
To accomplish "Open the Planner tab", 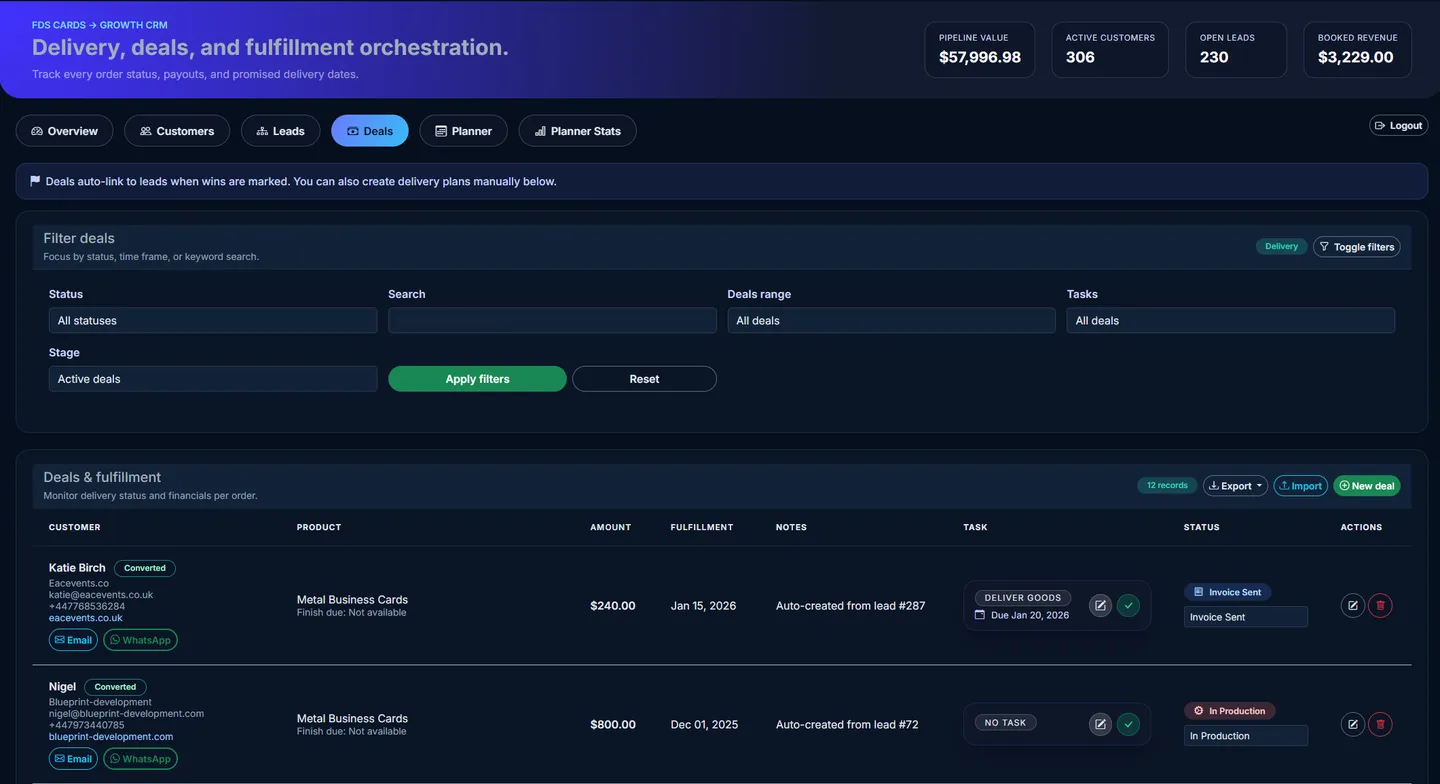I will pyautogui.click(x=464, y=131).
